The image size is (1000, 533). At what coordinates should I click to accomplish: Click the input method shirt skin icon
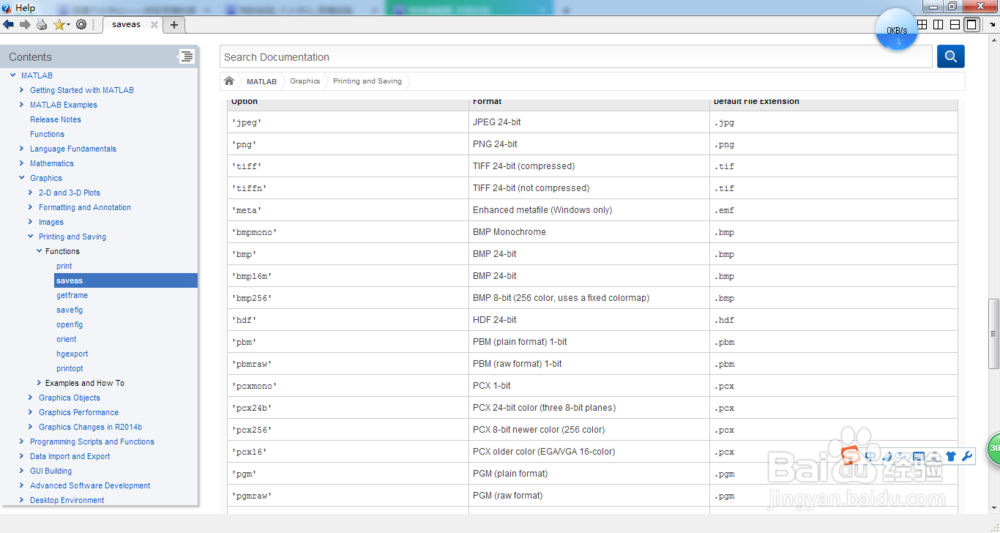click(951, 456)
